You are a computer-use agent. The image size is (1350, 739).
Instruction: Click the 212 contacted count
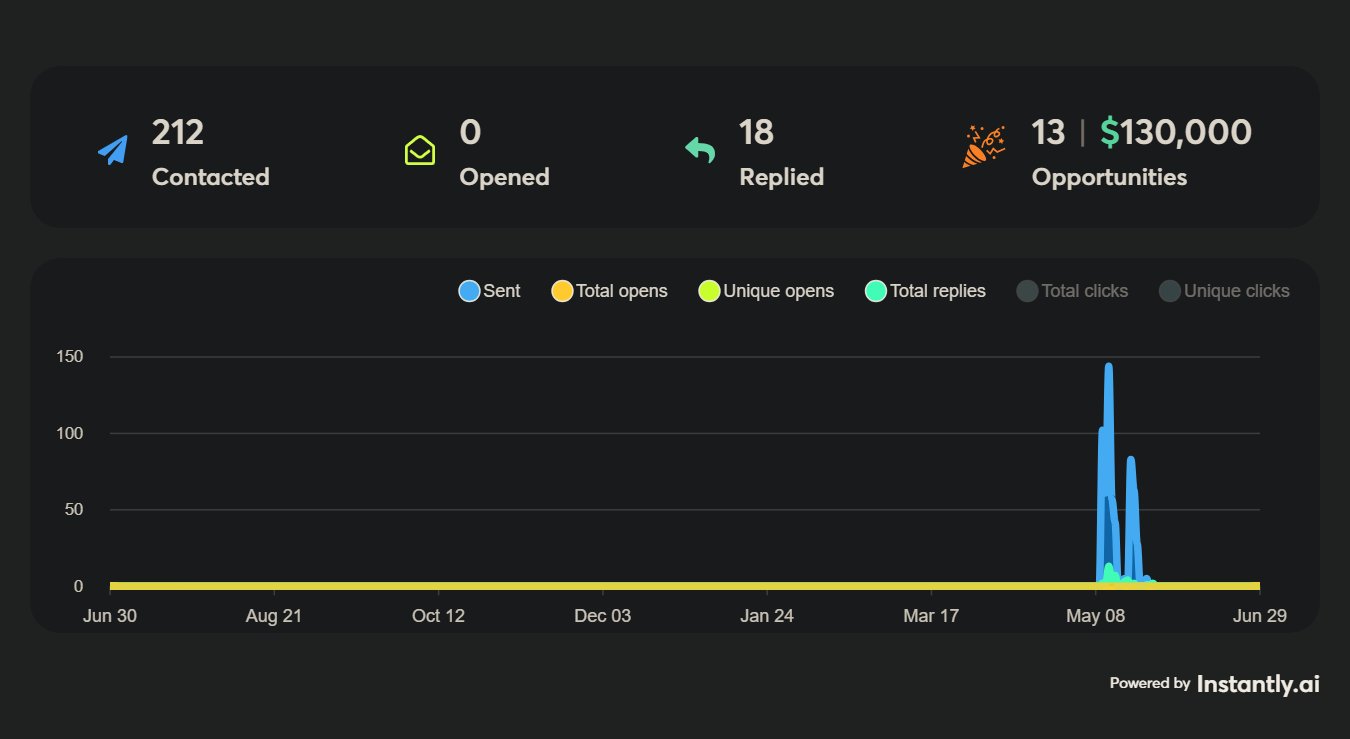[178, 132]
